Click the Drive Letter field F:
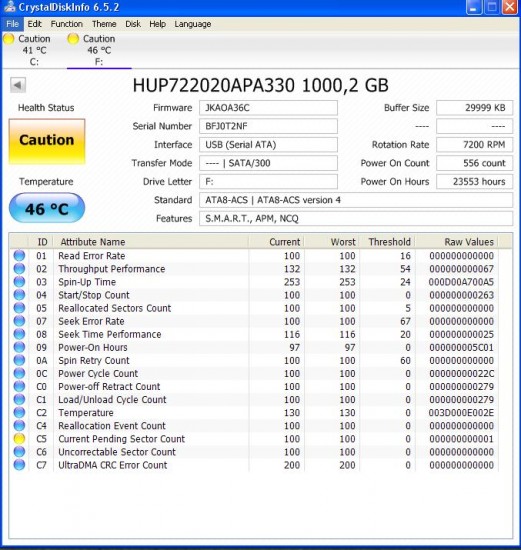521x550 pixels. click(x=268, y=182)
